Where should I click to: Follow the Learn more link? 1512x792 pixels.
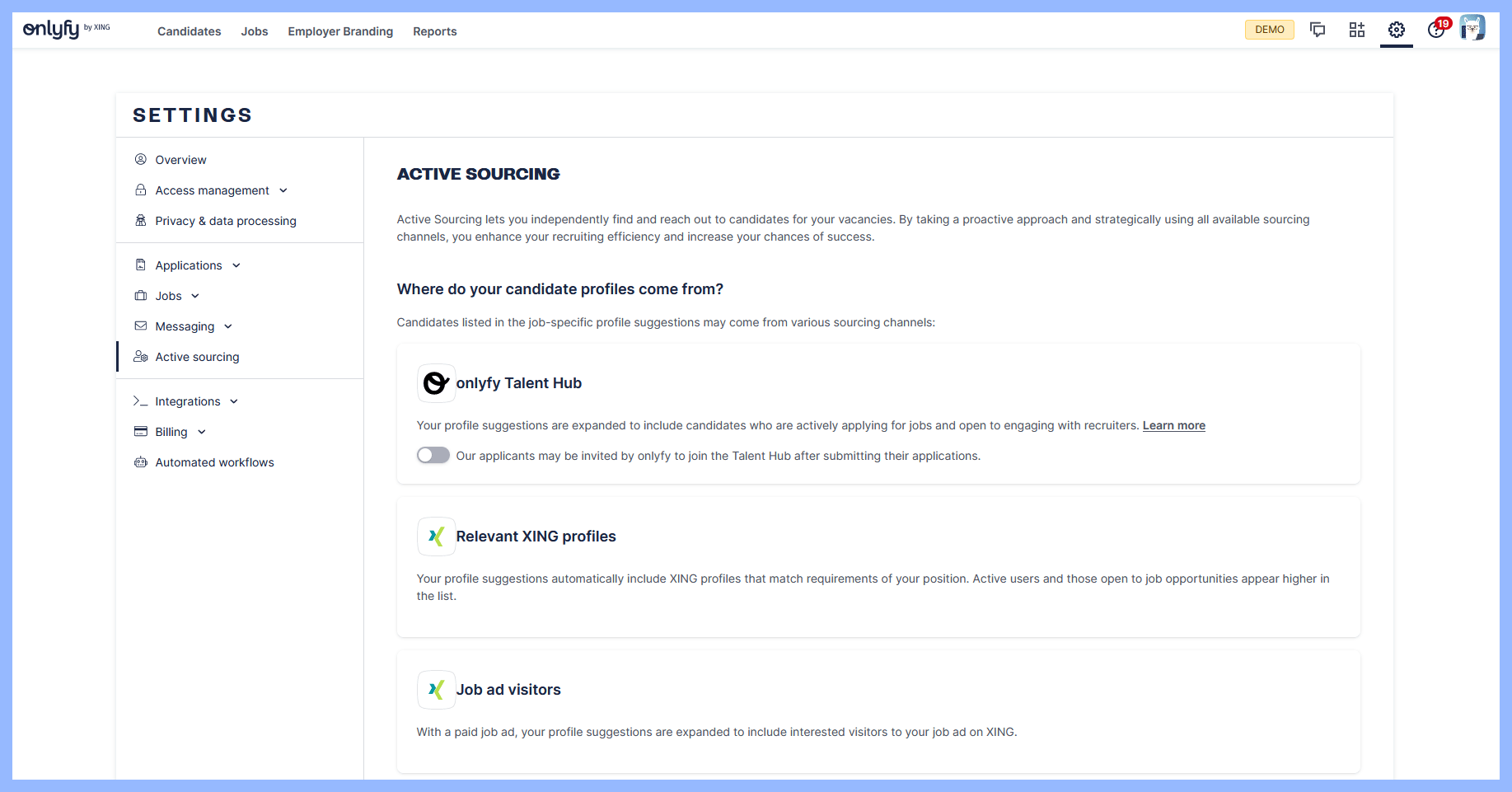tap(1173, 425)
